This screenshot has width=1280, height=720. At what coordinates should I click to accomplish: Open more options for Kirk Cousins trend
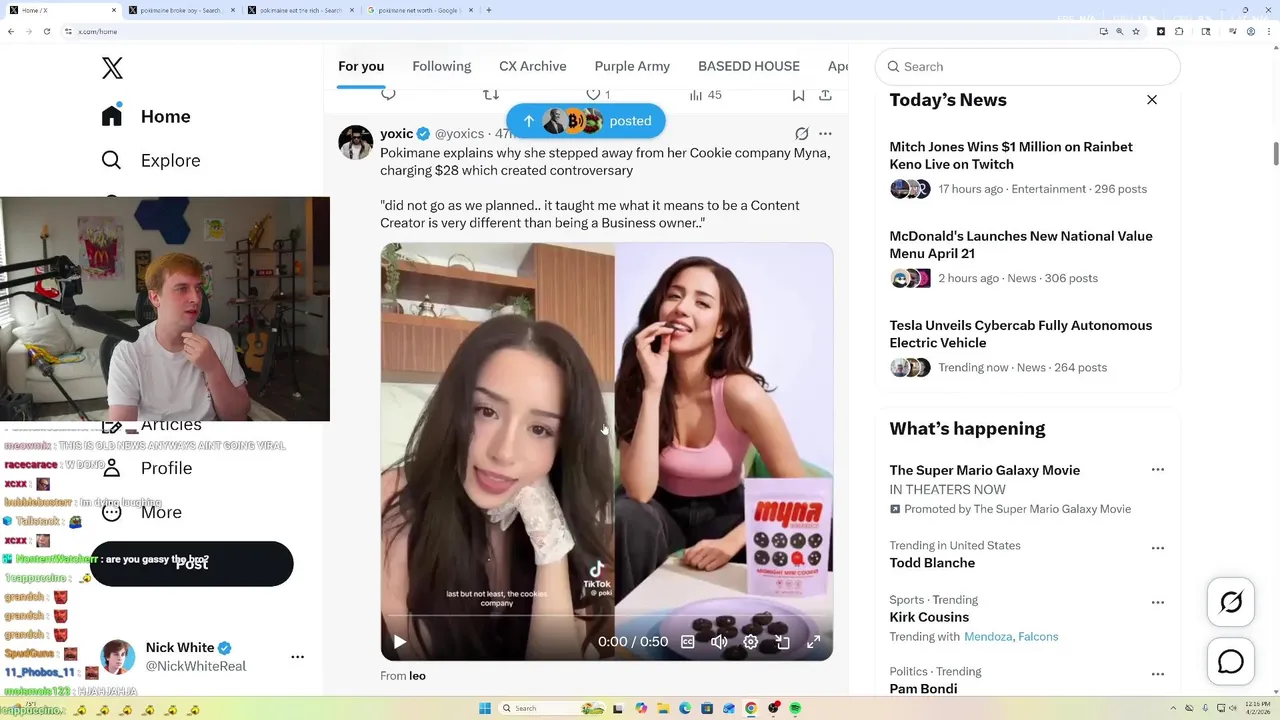click(1158, 602)
